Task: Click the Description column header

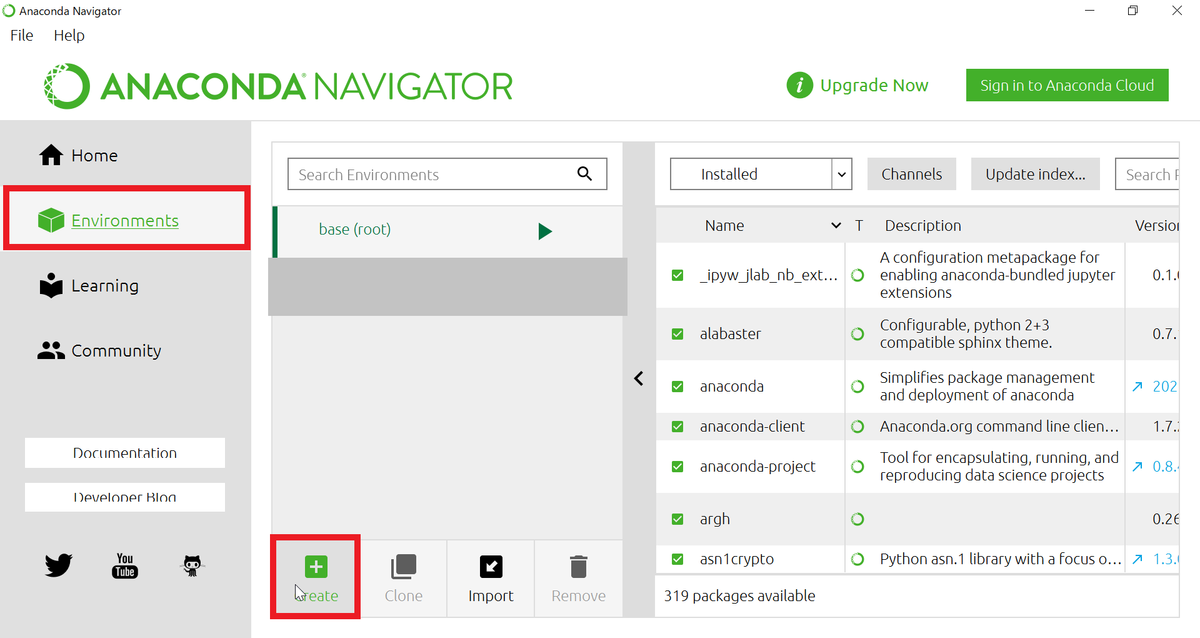Action: (x=923, y=226)
